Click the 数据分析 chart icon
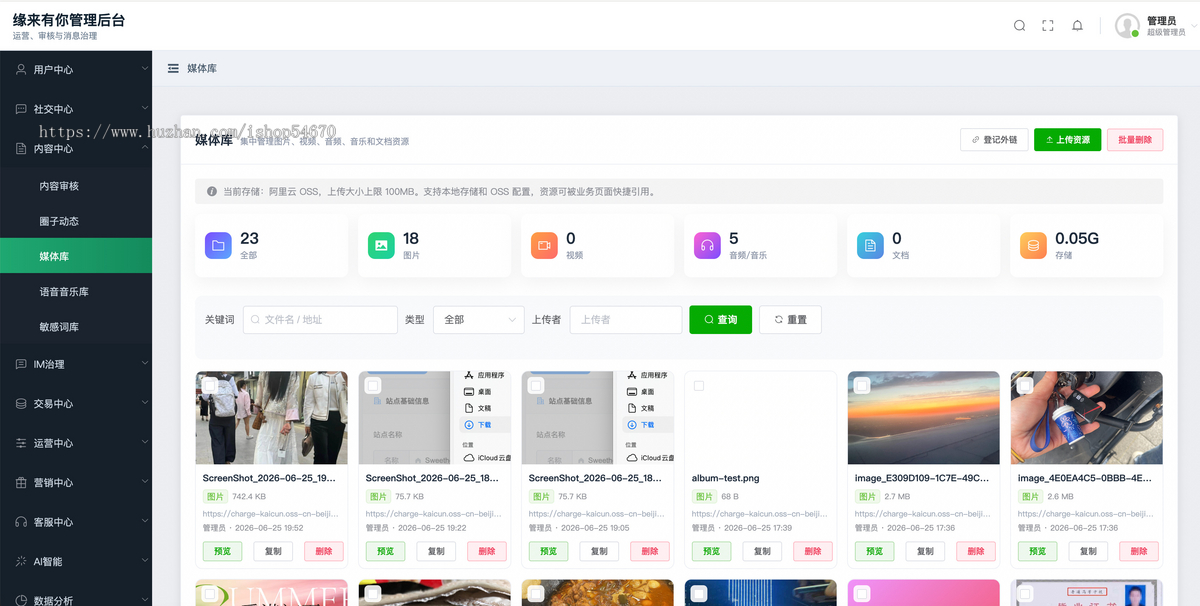This screenshot has height=606, width=1200. tap(21, 600)
